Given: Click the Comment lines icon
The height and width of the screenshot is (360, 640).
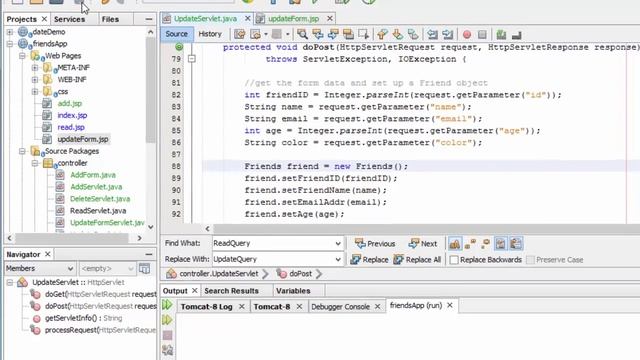Looking at the screenshot, I should [501, 34].
